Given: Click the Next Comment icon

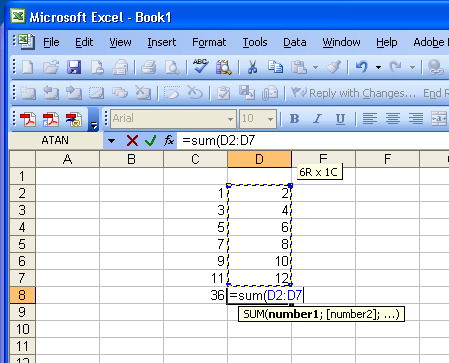Looking at the screenshot, I should click(74, 93).
